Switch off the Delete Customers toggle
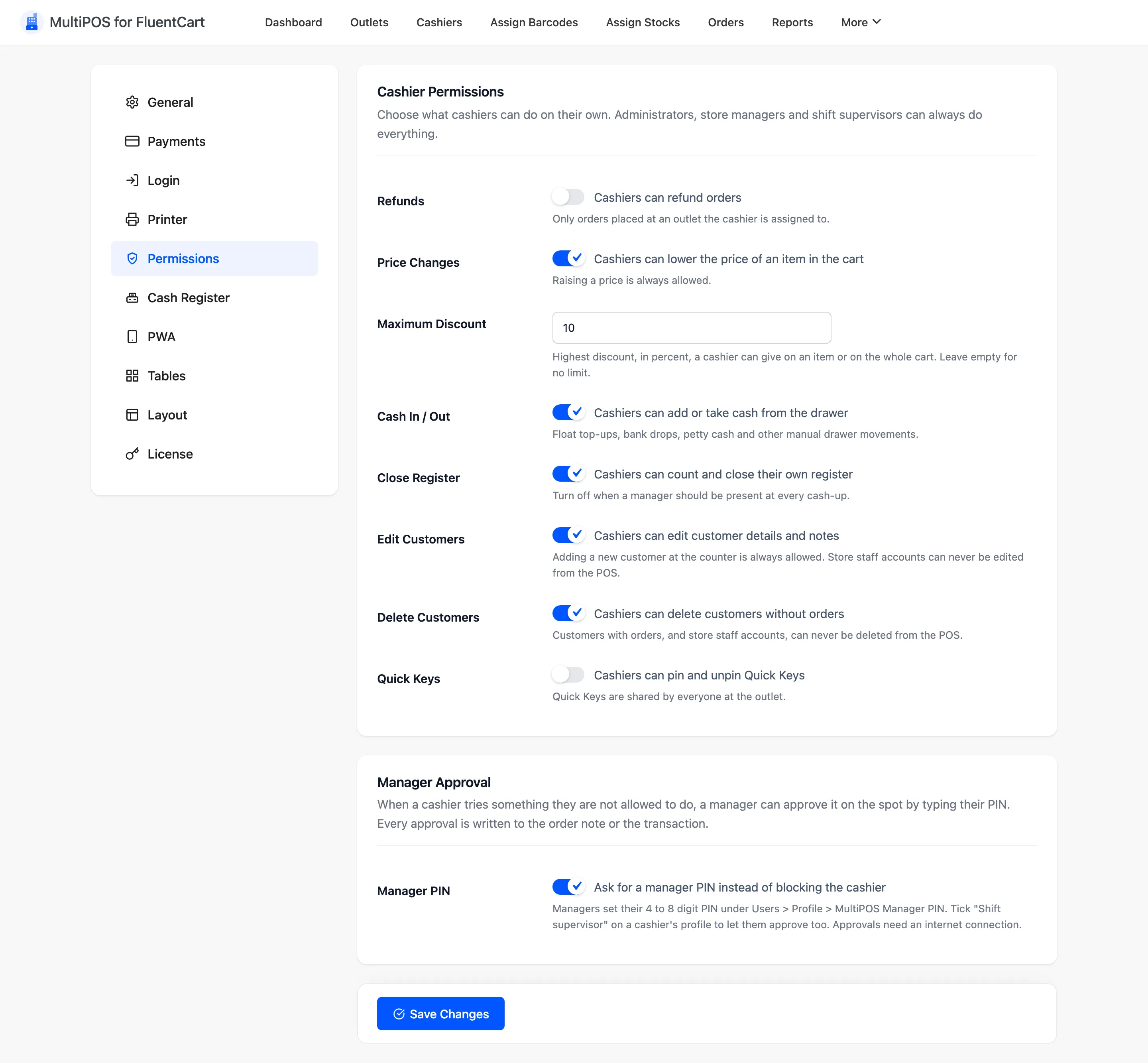Viewport: 1148px width, 1063px height. 568,614
